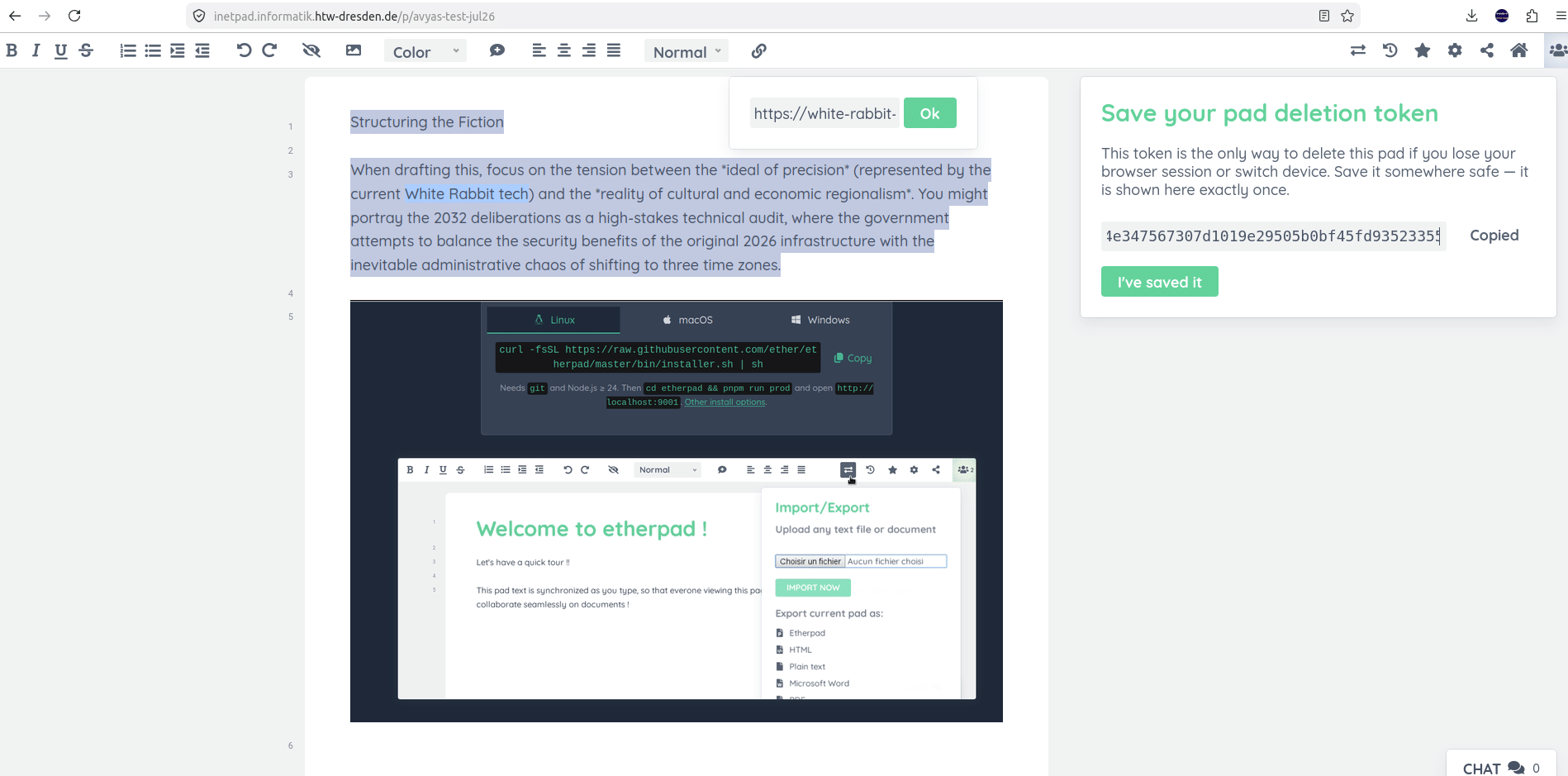The height and width of the screenshot is (776, 1568).
Task: Bookmark this page with the star
Action: 1347,16
